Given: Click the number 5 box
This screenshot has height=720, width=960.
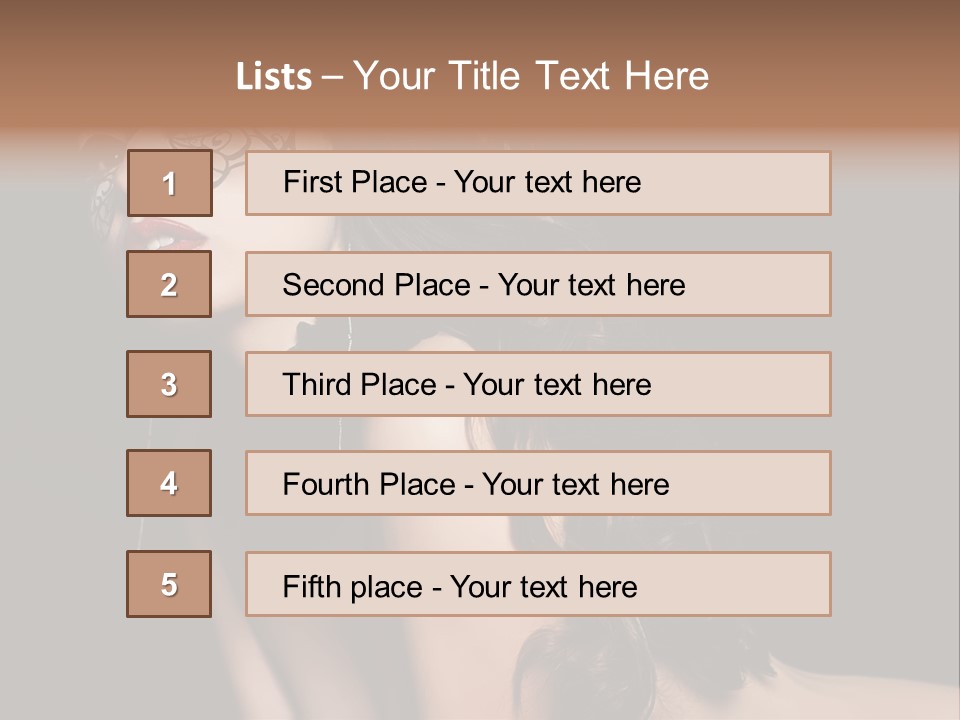Looking at the screenshot, I should point(169,584).
